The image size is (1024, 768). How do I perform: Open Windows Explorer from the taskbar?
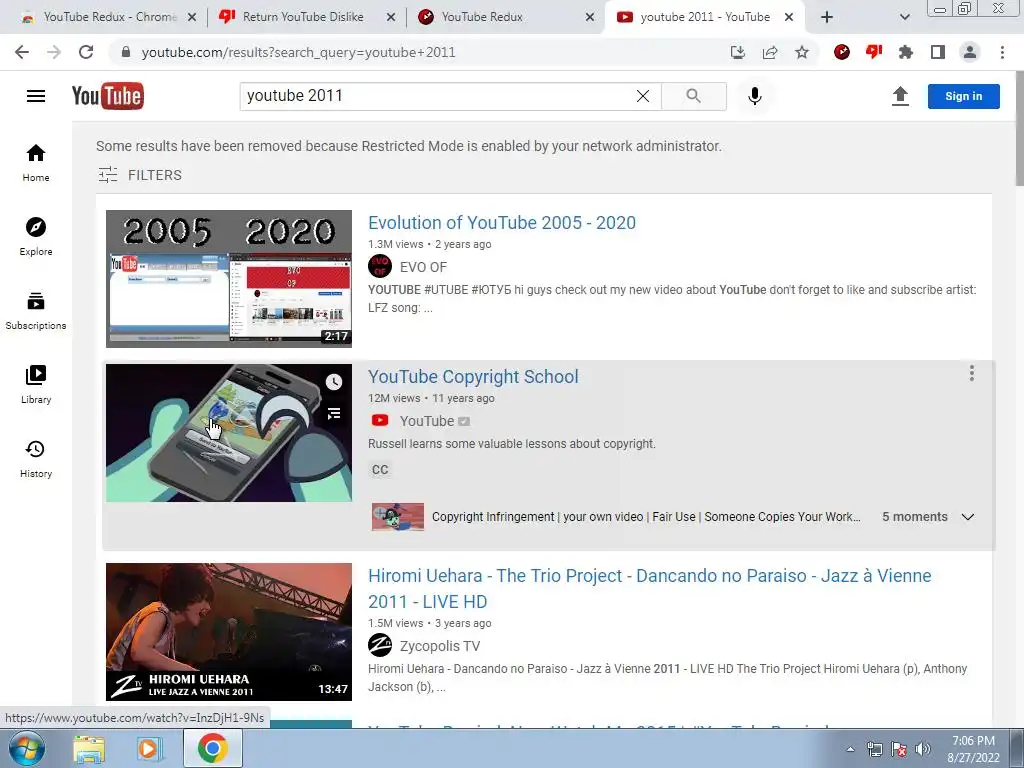click(89, 749)
